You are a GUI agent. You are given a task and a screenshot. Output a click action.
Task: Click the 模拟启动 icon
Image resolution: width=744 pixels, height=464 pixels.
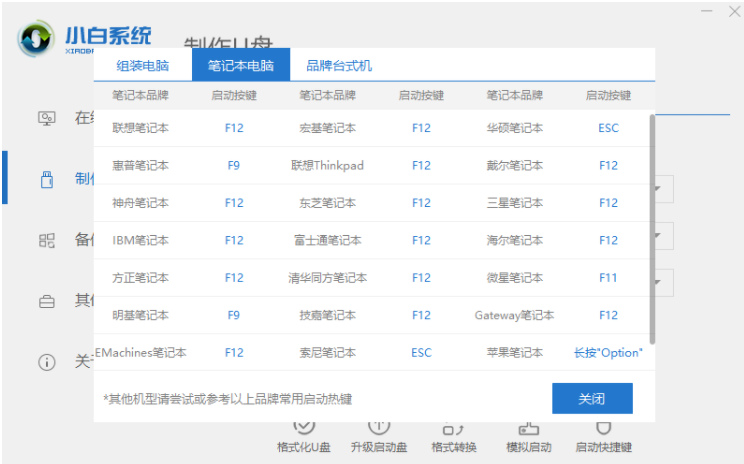(529, 428)
